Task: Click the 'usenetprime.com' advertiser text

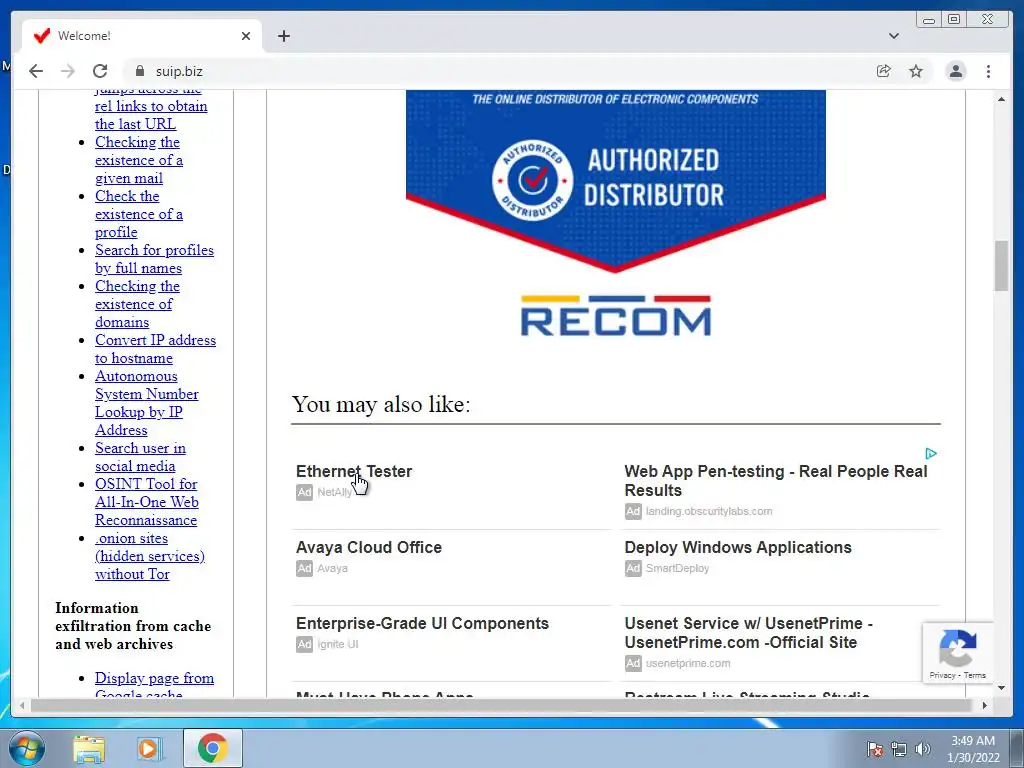Action: (x=688, y=664)
